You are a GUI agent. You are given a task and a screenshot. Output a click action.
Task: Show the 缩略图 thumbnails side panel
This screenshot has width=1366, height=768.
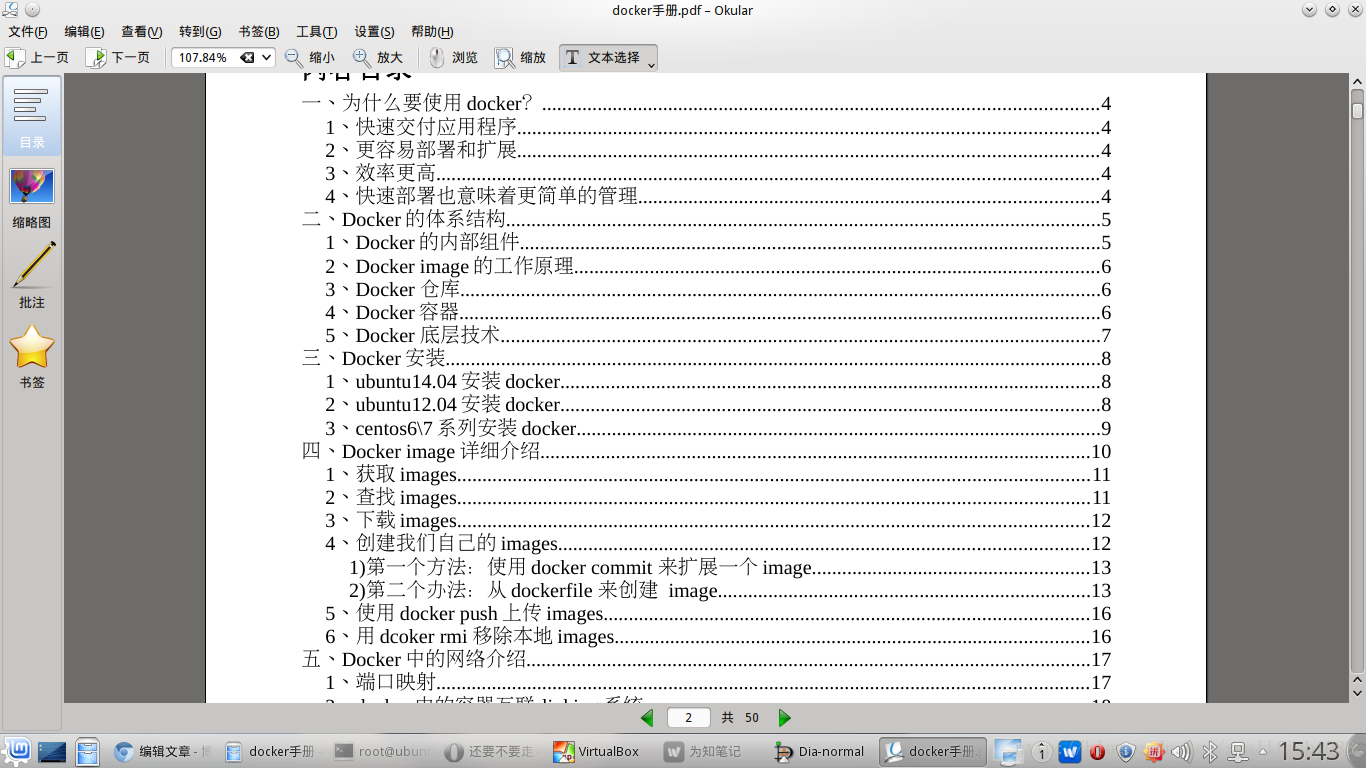click(x=32, y=197)
